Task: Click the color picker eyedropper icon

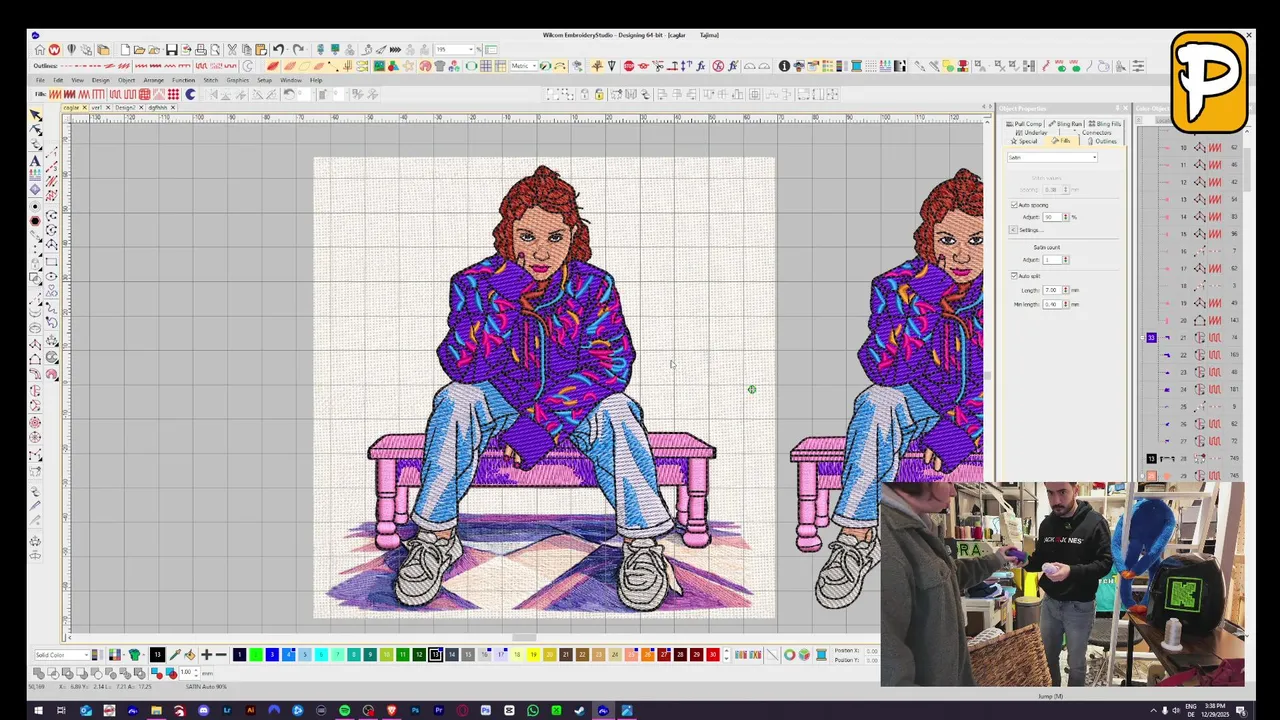Action: coord(174,655)
